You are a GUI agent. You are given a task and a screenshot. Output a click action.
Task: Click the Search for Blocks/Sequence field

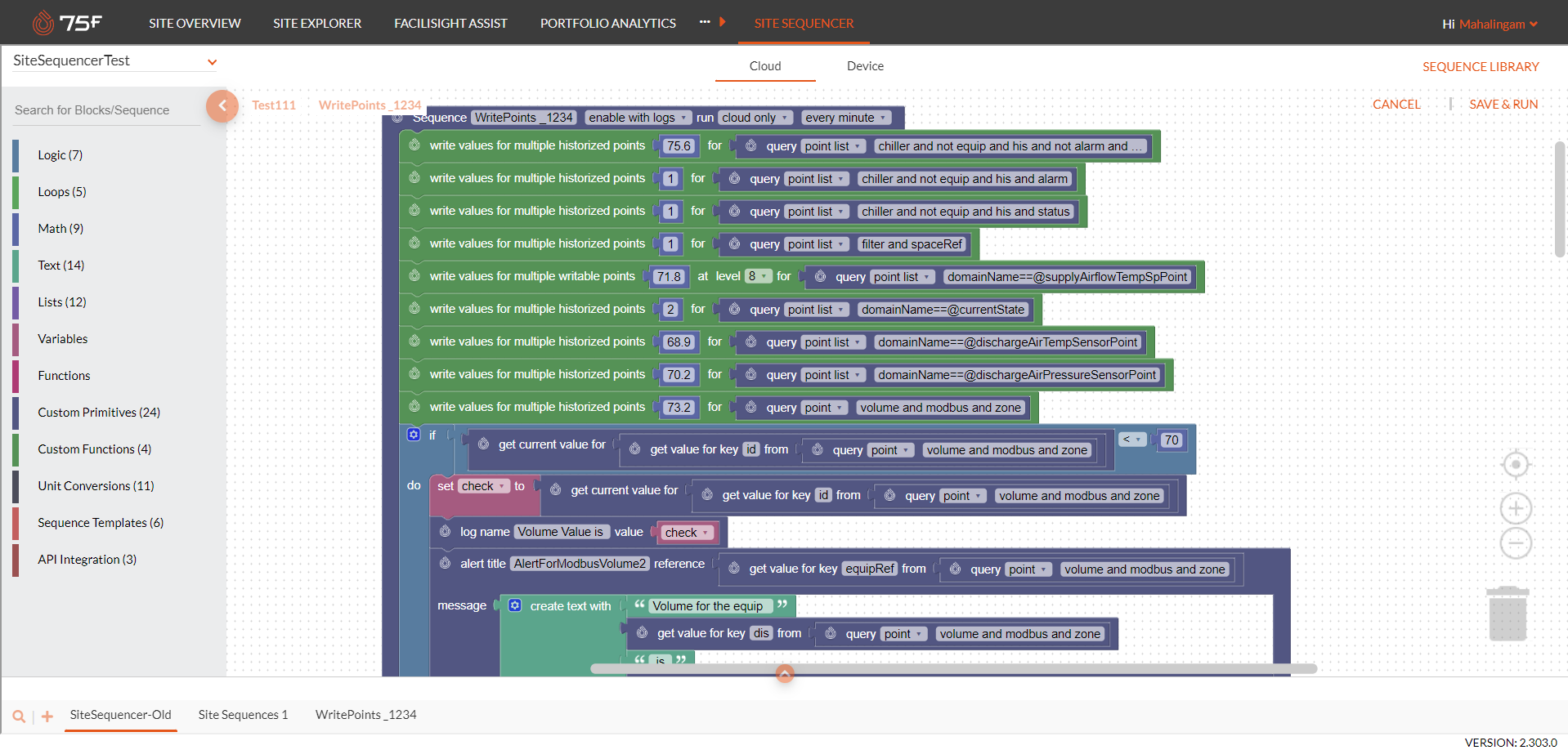point(106,110)
